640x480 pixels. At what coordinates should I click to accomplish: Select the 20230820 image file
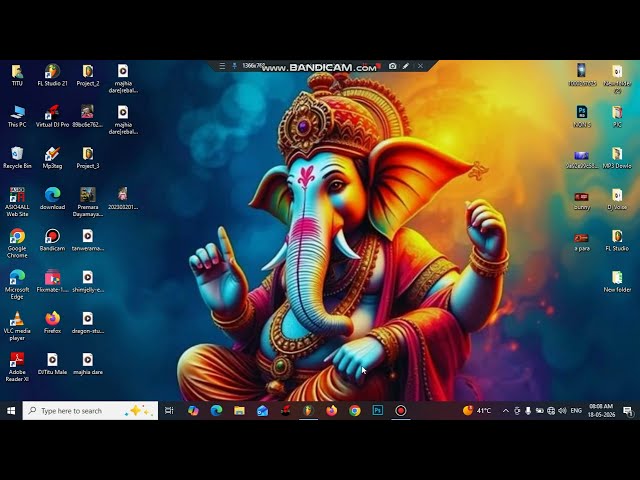point(123,199)
